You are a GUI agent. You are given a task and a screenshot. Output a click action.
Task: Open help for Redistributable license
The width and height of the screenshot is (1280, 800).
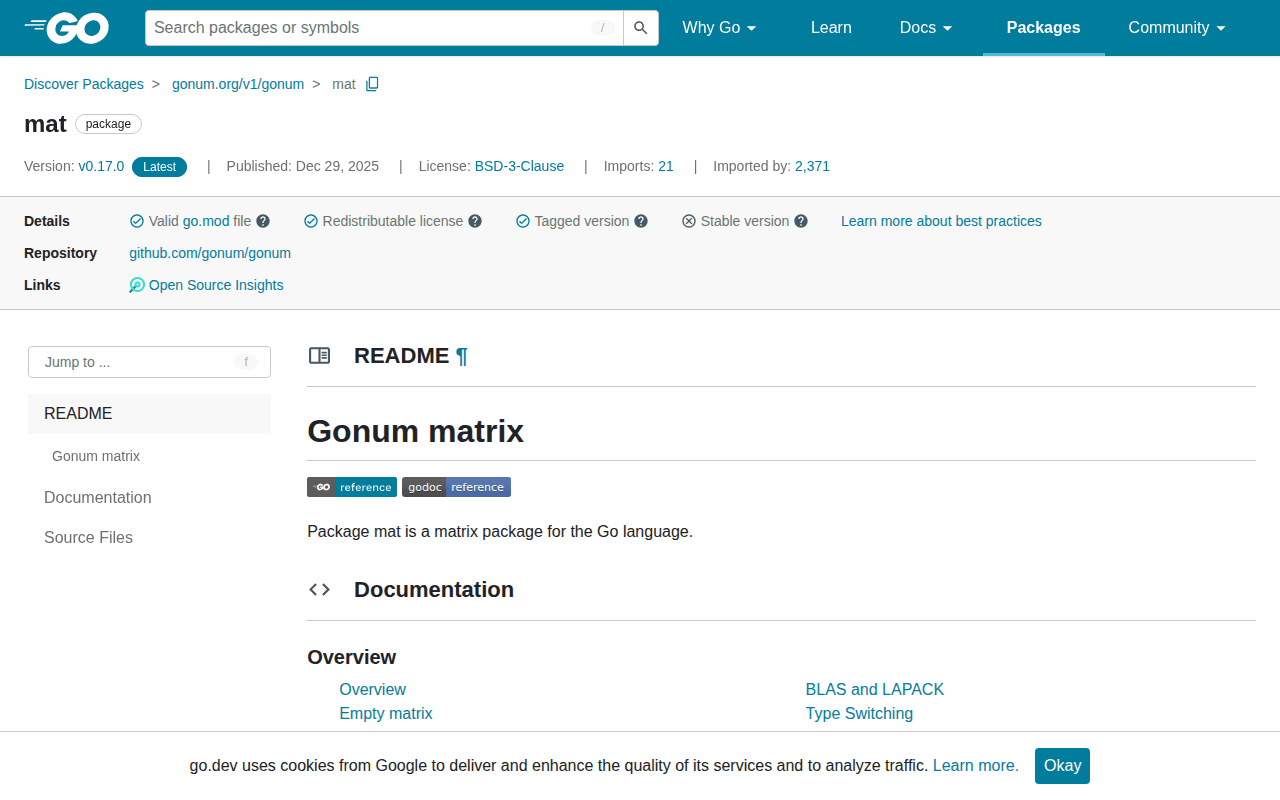(475, 221)
